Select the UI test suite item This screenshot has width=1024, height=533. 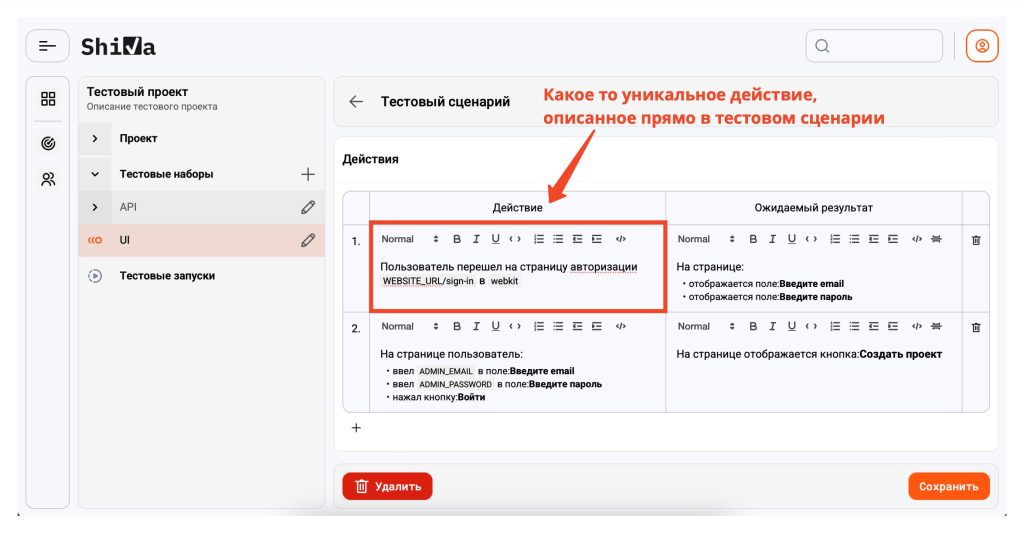point(125,240)
